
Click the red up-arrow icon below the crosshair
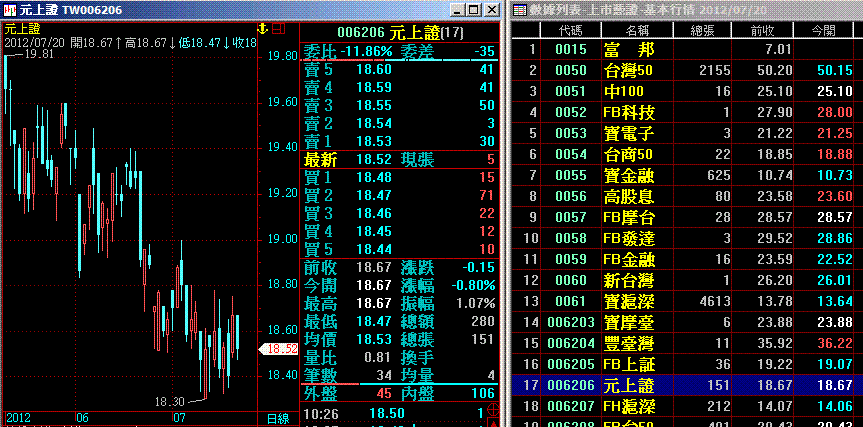(494, 423)
